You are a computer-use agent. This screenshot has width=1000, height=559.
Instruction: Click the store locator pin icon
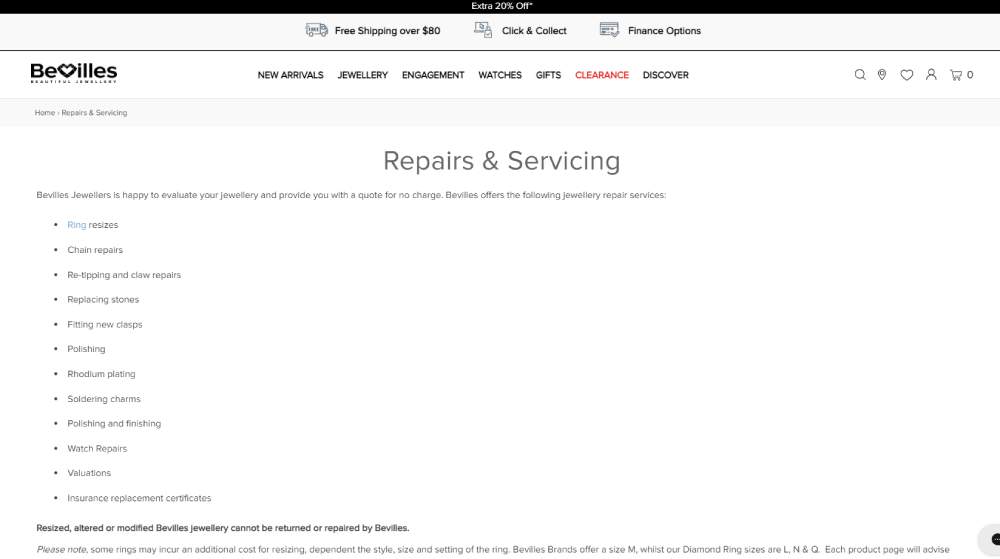pyautogui.click(x=882, y=75)
